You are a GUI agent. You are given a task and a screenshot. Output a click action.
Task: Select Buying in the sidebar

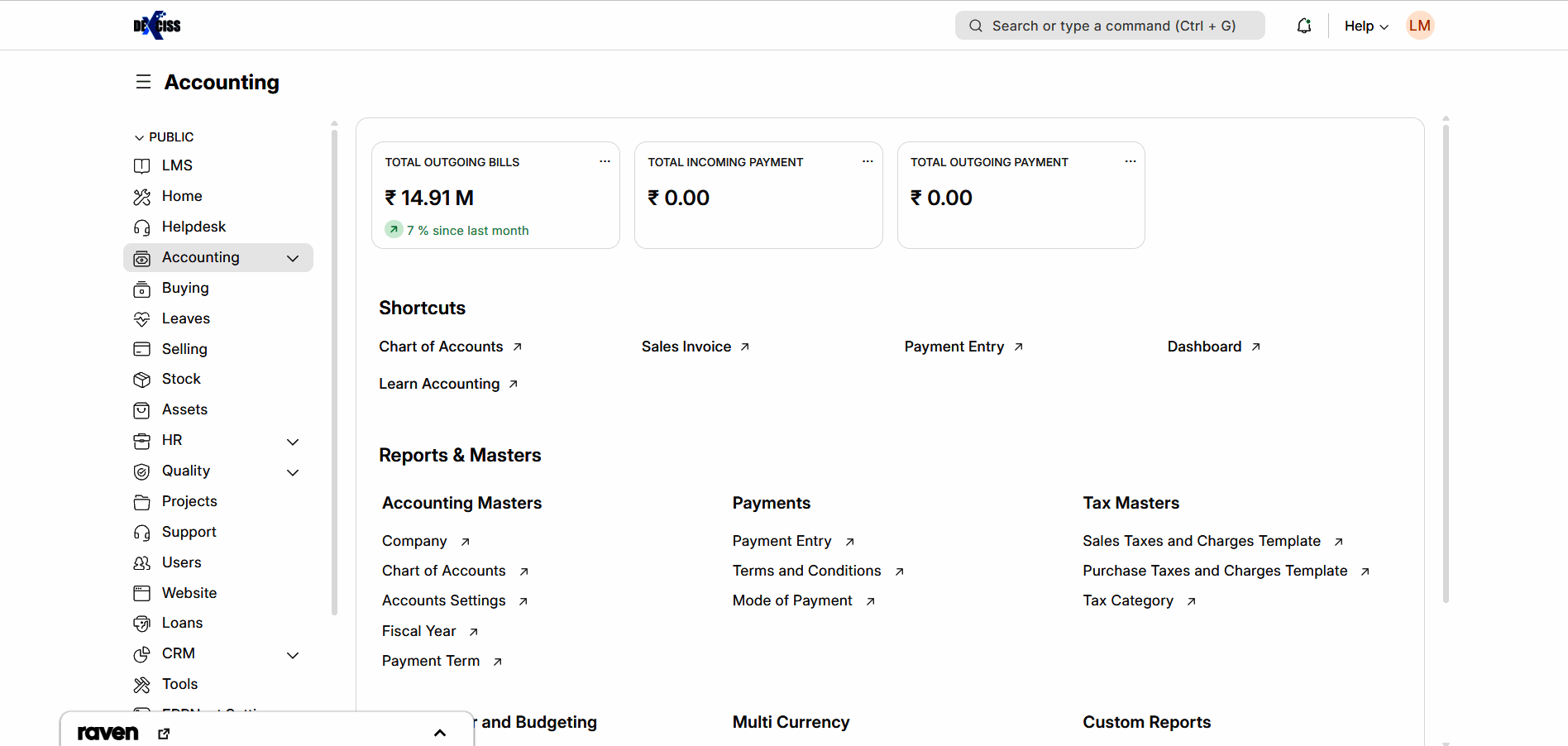click(185, 288)
